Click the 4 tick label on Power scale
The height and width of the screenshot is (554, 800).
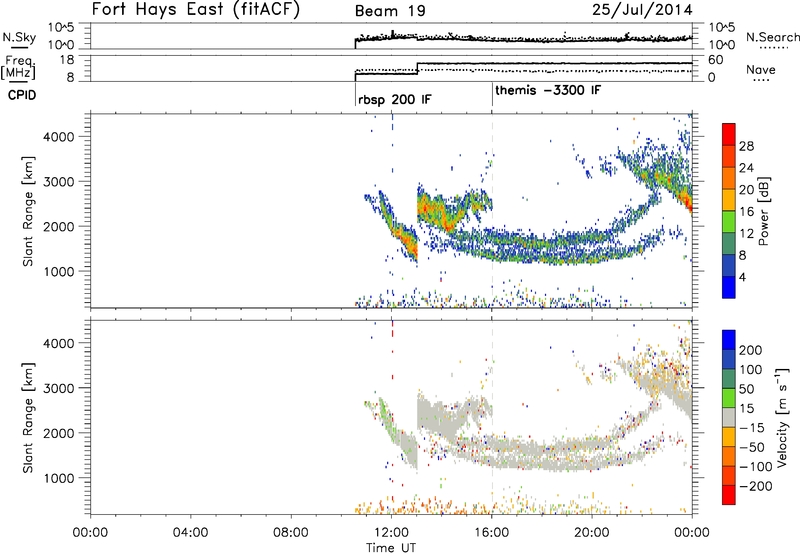(x=742, y=277)
